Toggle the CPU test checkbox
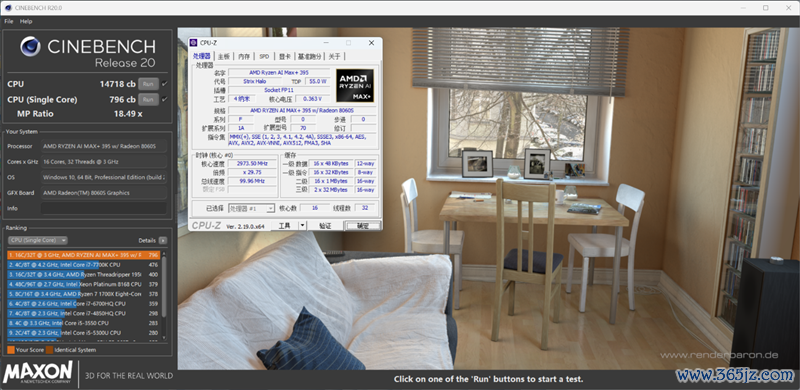The width and height of the screenshot is (800, 390). (164, 84)
